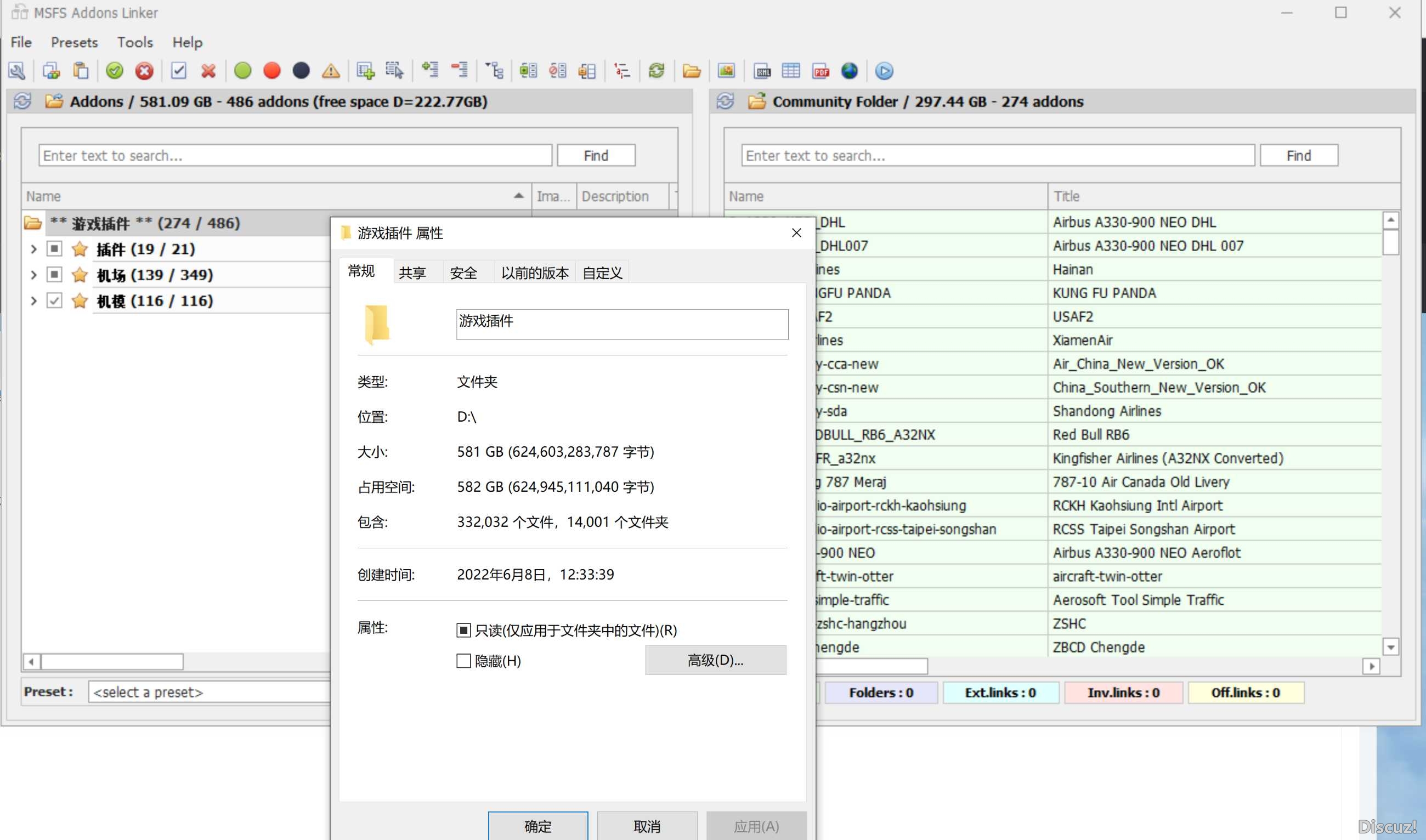This screenshot has height=840, width=1426.
Task: Click the red circle filter icon
Action: (x=272, y=71)
